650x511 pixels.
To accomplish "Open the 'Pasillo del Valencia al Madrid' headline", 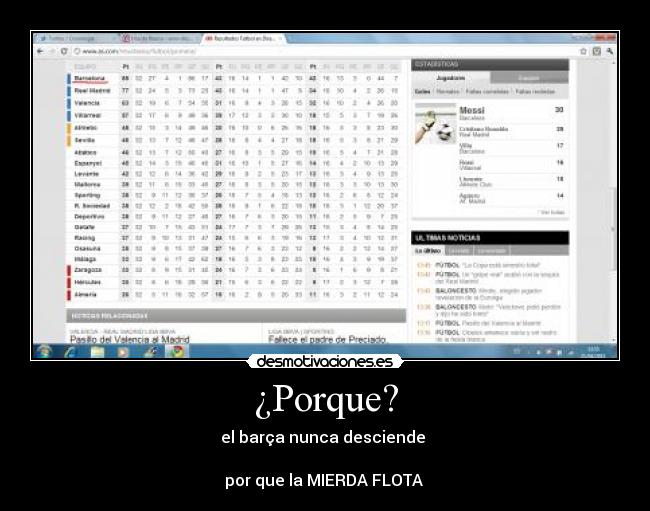I will pyautogui.click(x=129, y=339).
